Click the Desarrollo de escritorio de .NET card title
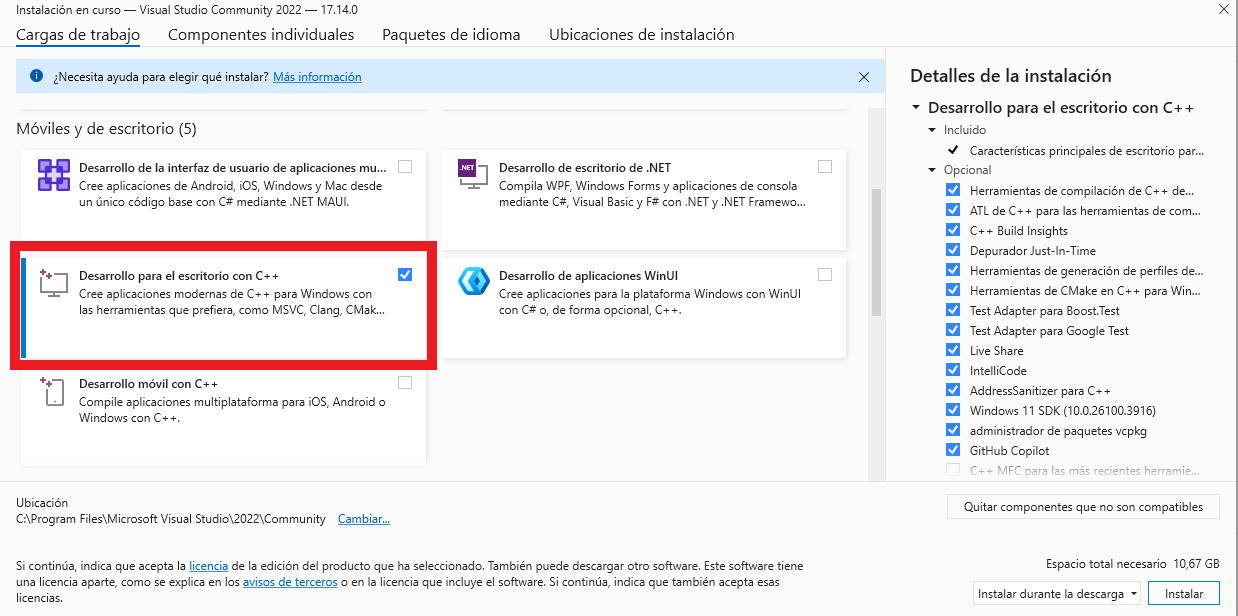 (585, 167)
